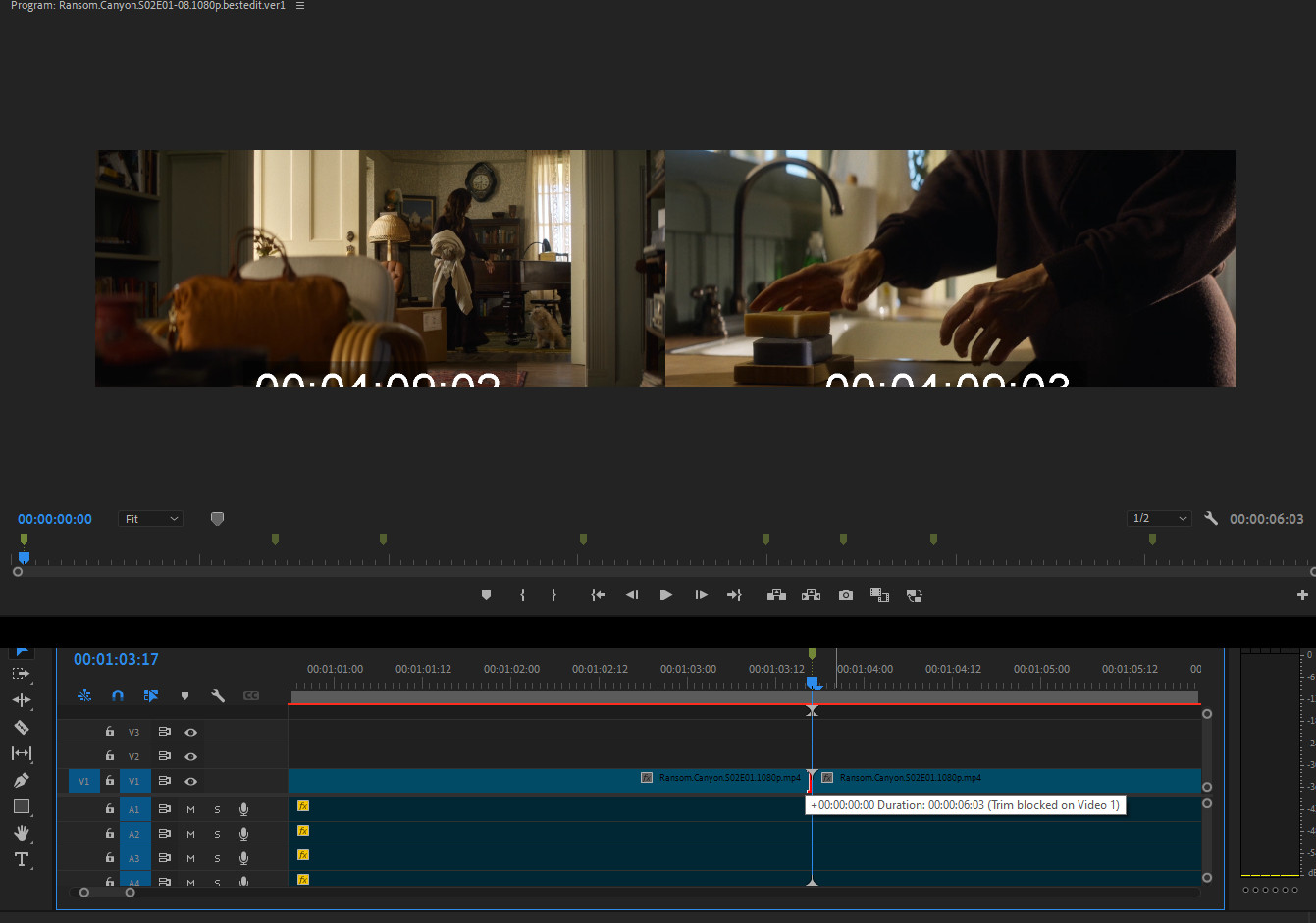Click Mark In button
1316x923 pixels.
[522, 595]
